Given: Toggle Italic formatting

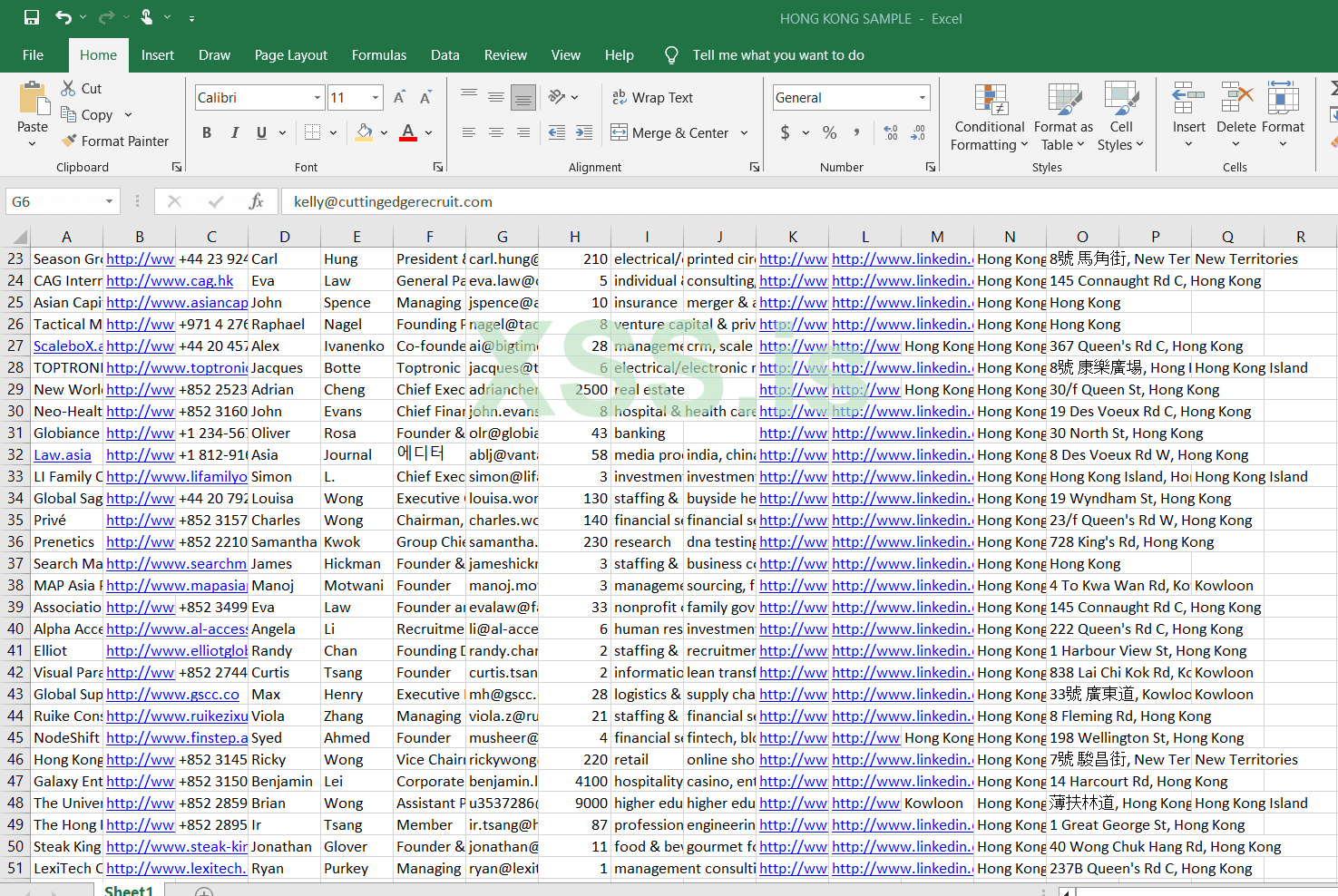Looking at the screenshot, I should pyautogui.click(x=235, y=132).
